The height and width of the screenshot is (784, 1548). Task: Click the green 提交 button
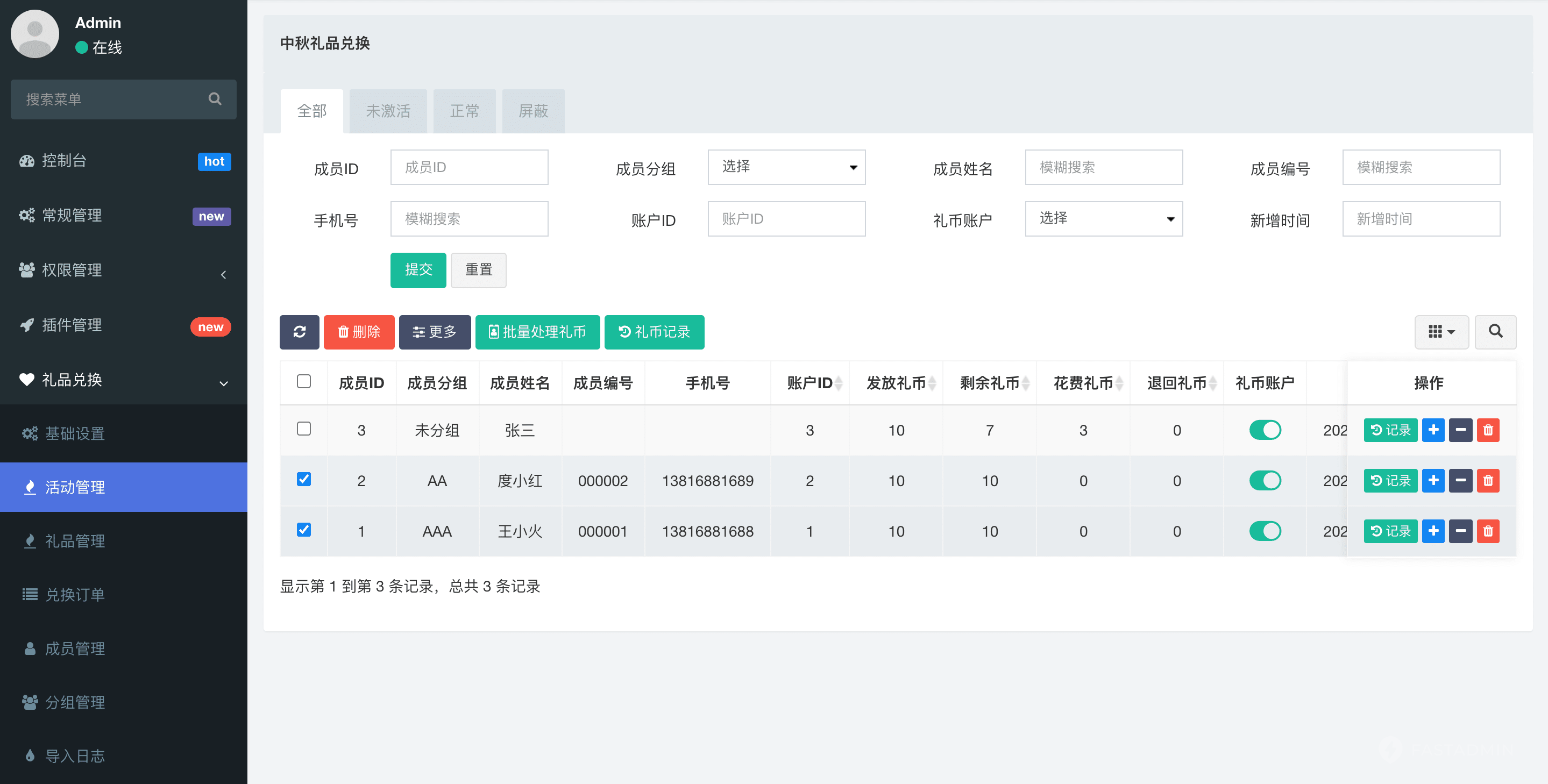(x=417, y=270)
